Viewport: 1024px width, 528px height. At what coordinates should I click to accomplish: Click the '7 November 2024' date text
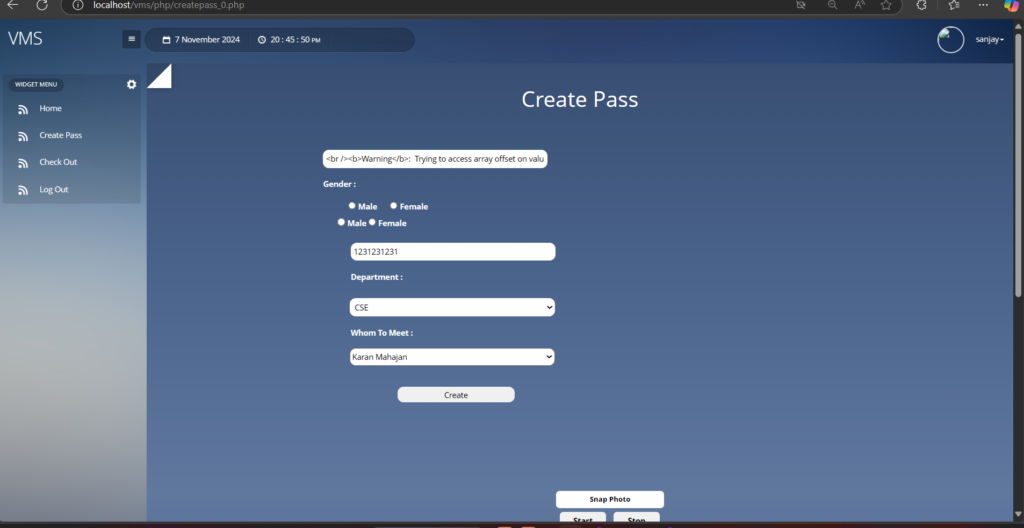(x=207, y=40)
